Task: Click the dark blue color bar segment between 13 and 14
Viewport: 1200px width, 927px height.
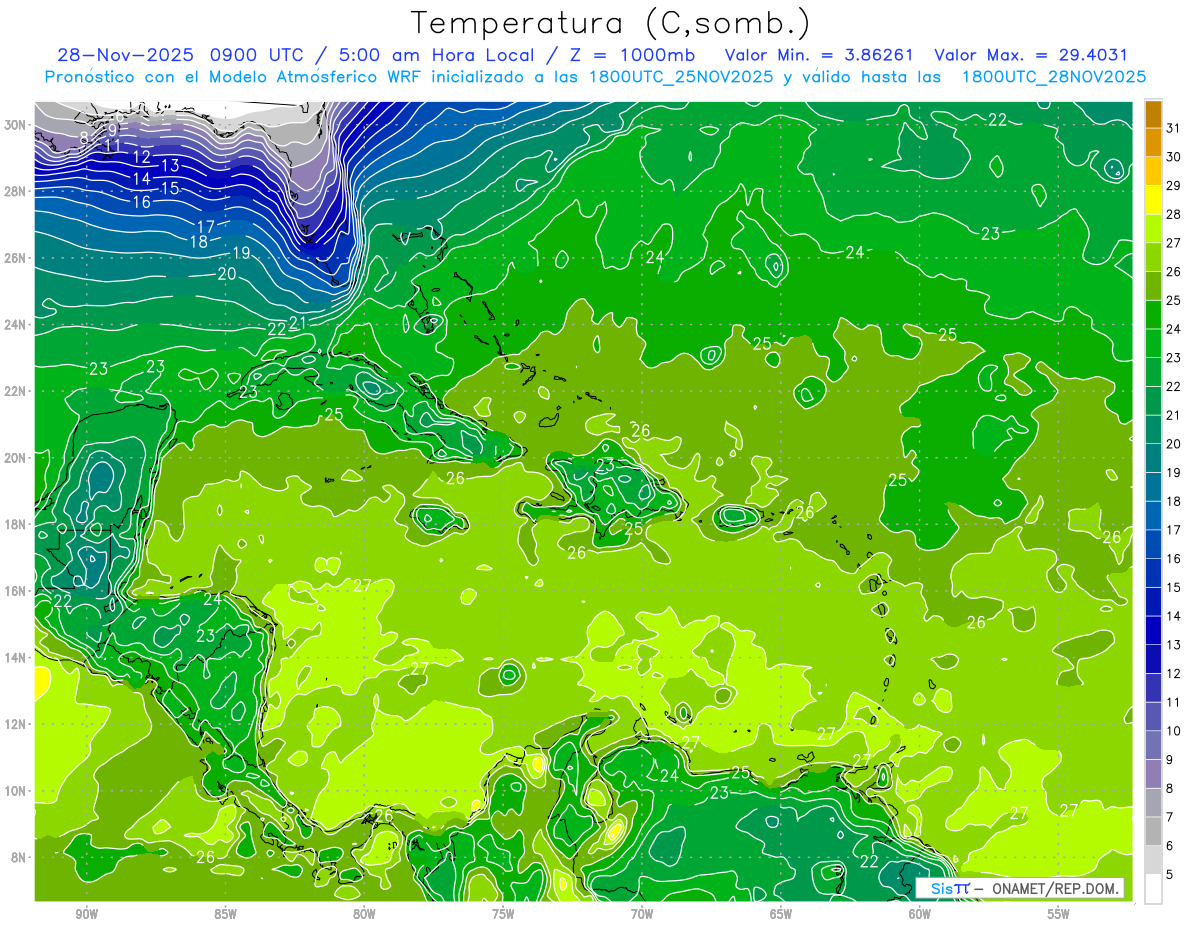Action: click(x=1153, y=630)
